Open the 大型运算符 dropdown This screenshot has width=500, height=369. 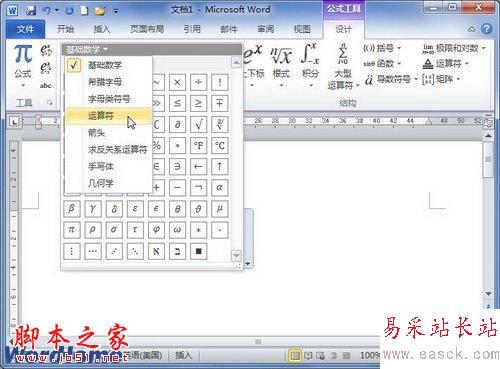pyautogui.click(x=343, y=68)
